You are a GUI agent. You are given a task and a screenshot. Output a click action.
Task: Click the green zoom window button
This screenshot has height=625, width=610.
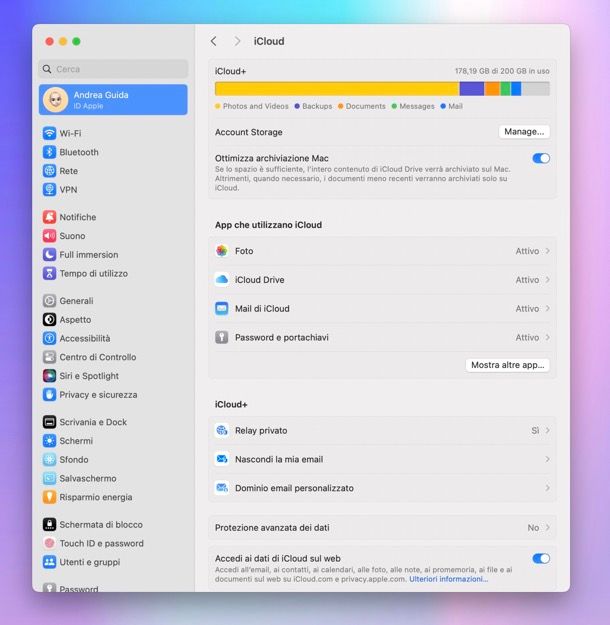point(76,41)
